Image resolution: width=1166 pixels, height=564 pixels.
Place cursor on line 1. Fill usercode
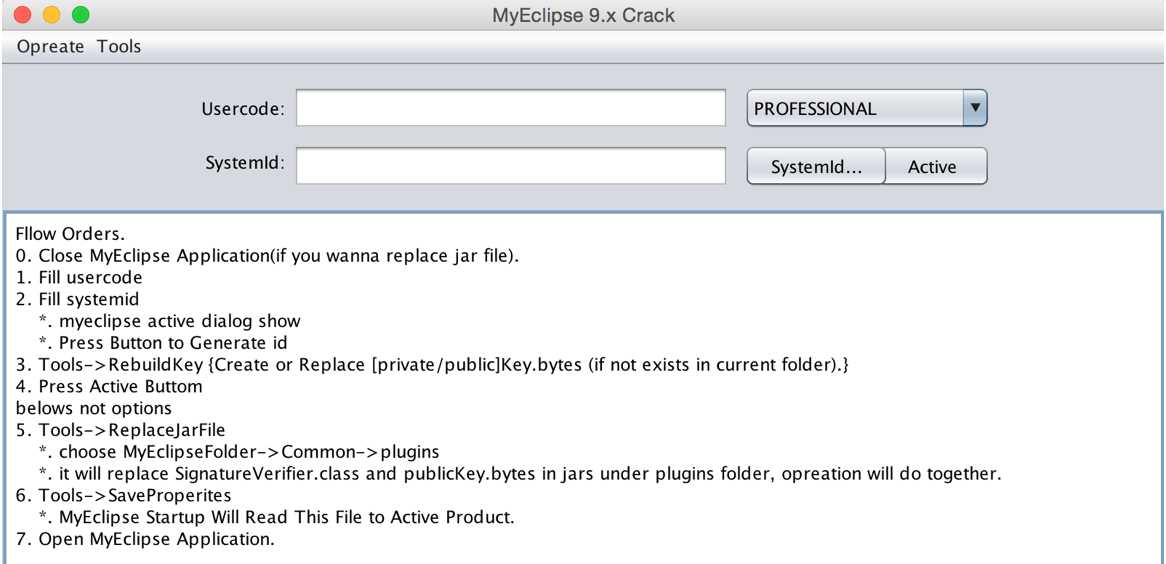[x=79, y=278]
